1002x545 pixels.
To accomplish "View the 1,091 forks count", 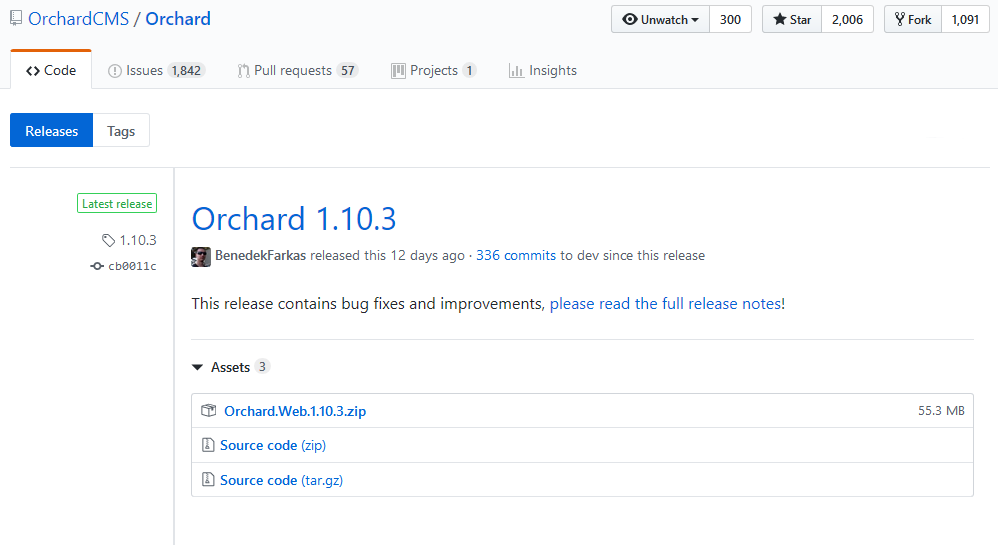I will [965, 20].
